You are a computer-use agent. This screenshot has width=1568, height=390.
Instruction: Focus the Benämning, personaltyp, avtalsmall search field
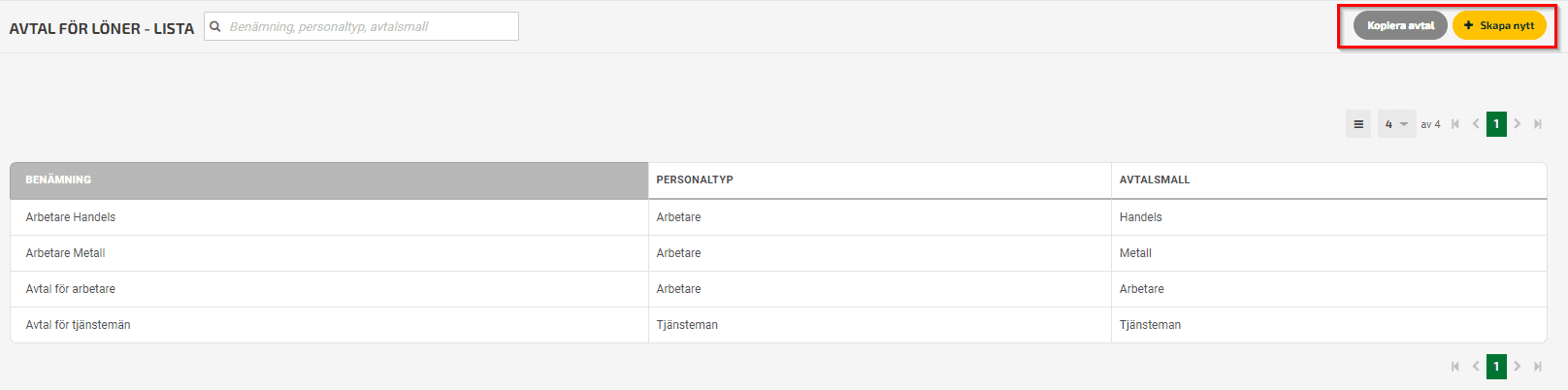tap(361, 26)
